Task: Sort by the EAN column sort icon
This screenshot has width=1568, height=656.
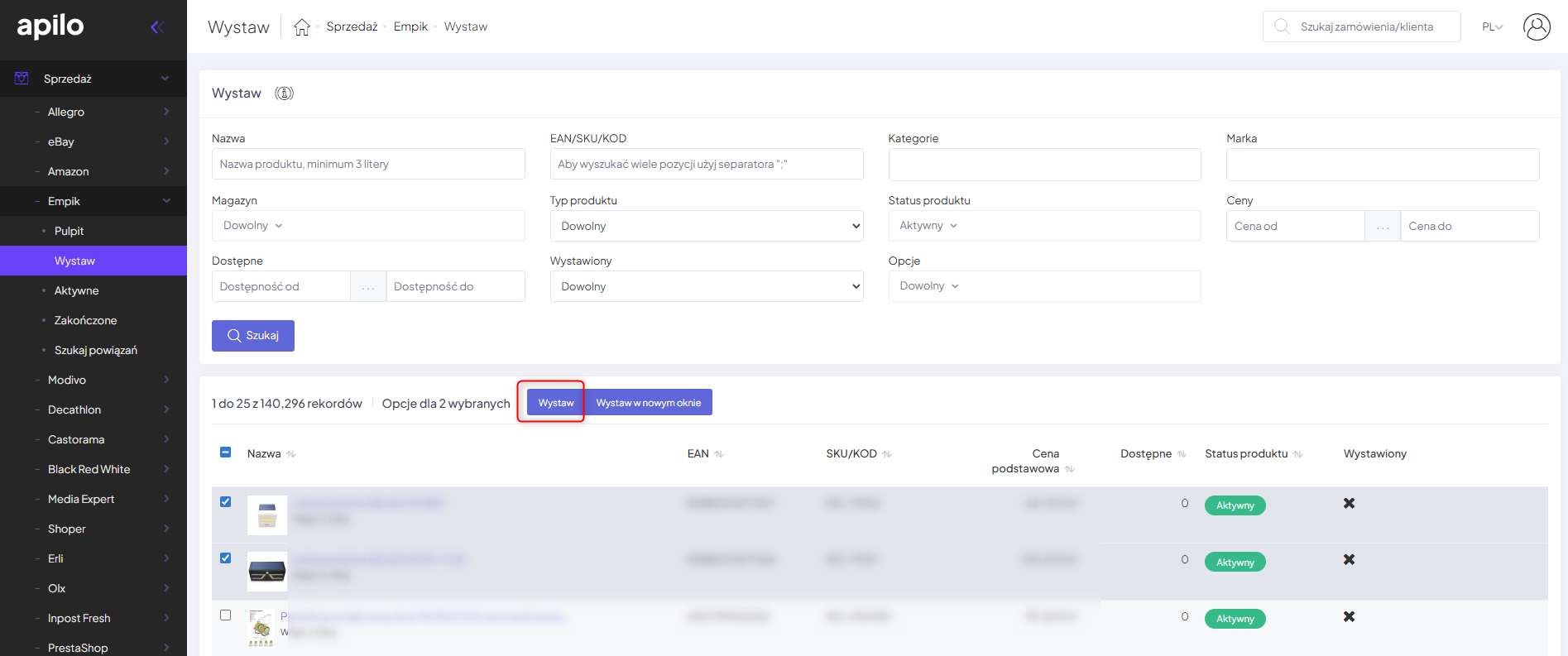Action: coord(719,454)
